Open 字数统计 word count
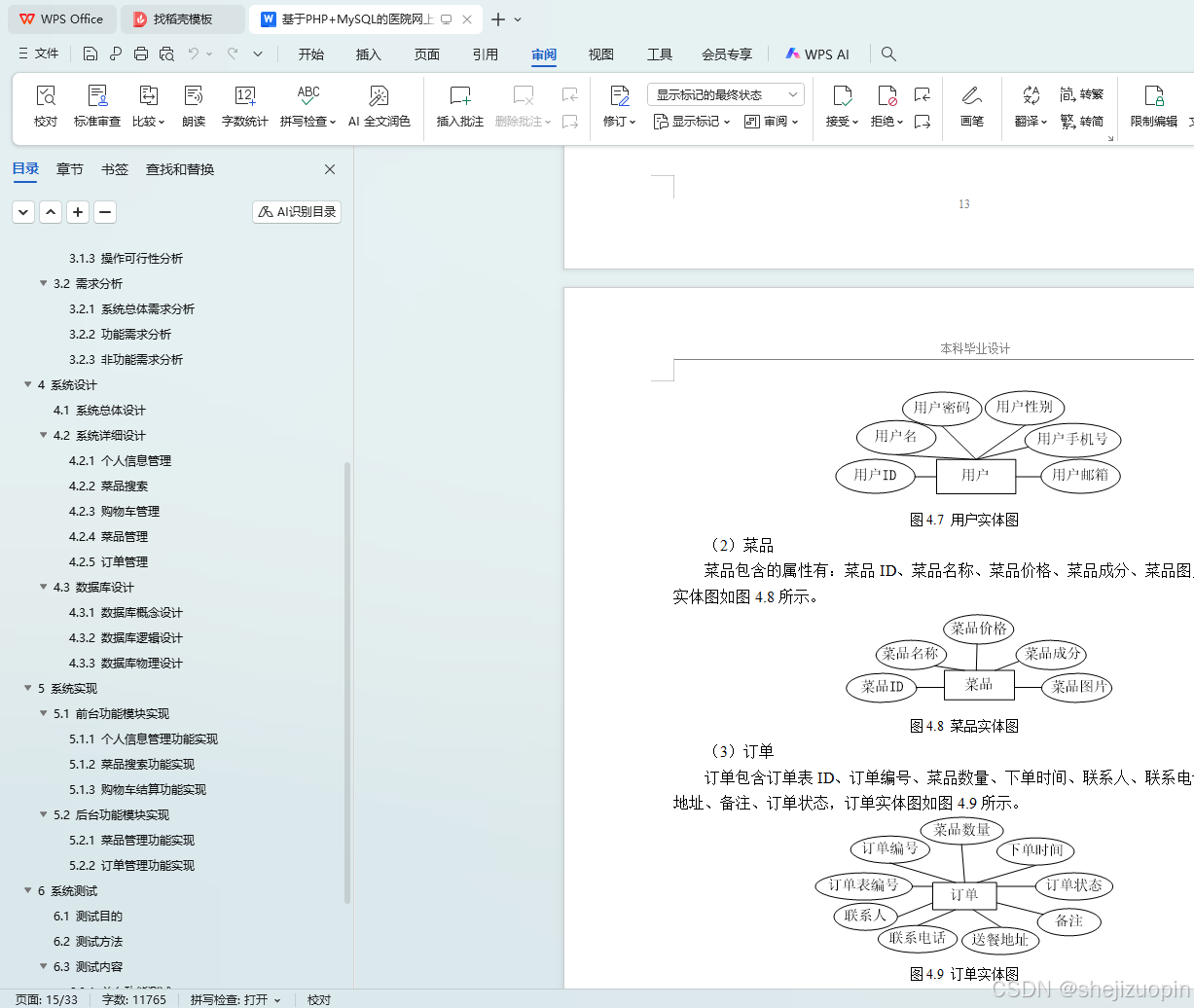This screenshot has width=1194, height=1008. tap(244, 106)
